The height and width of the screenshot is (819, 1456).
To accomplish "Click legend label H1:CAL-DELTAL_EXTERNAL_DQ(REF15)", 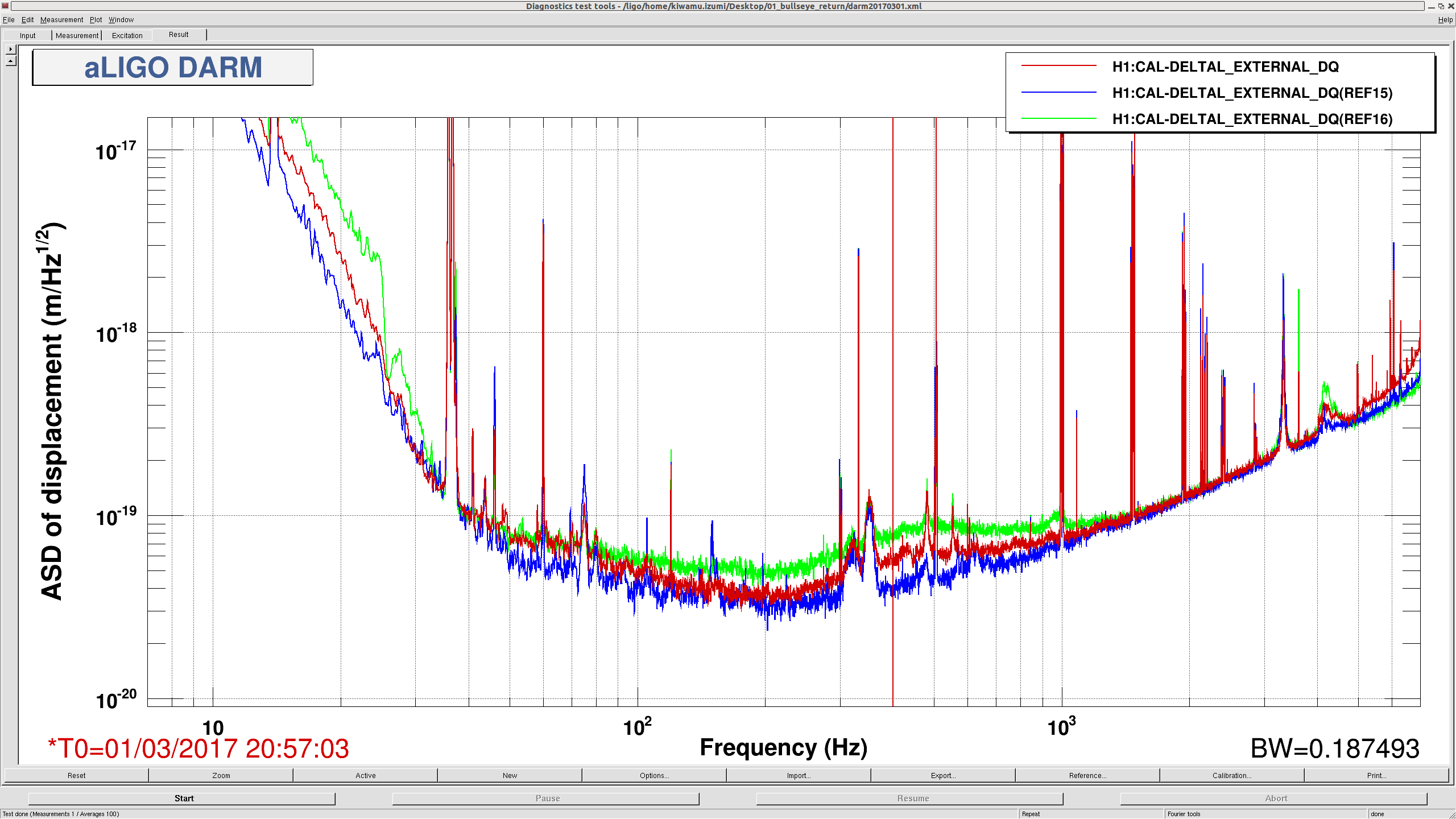I will [x=1252, y=93].
